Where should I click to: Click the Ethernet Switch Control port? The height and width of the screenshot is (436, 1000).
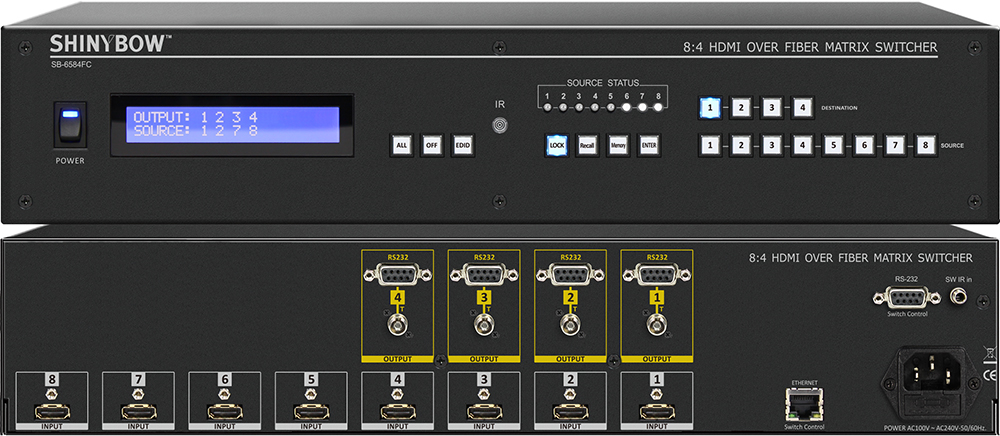(x=807, y=404)
